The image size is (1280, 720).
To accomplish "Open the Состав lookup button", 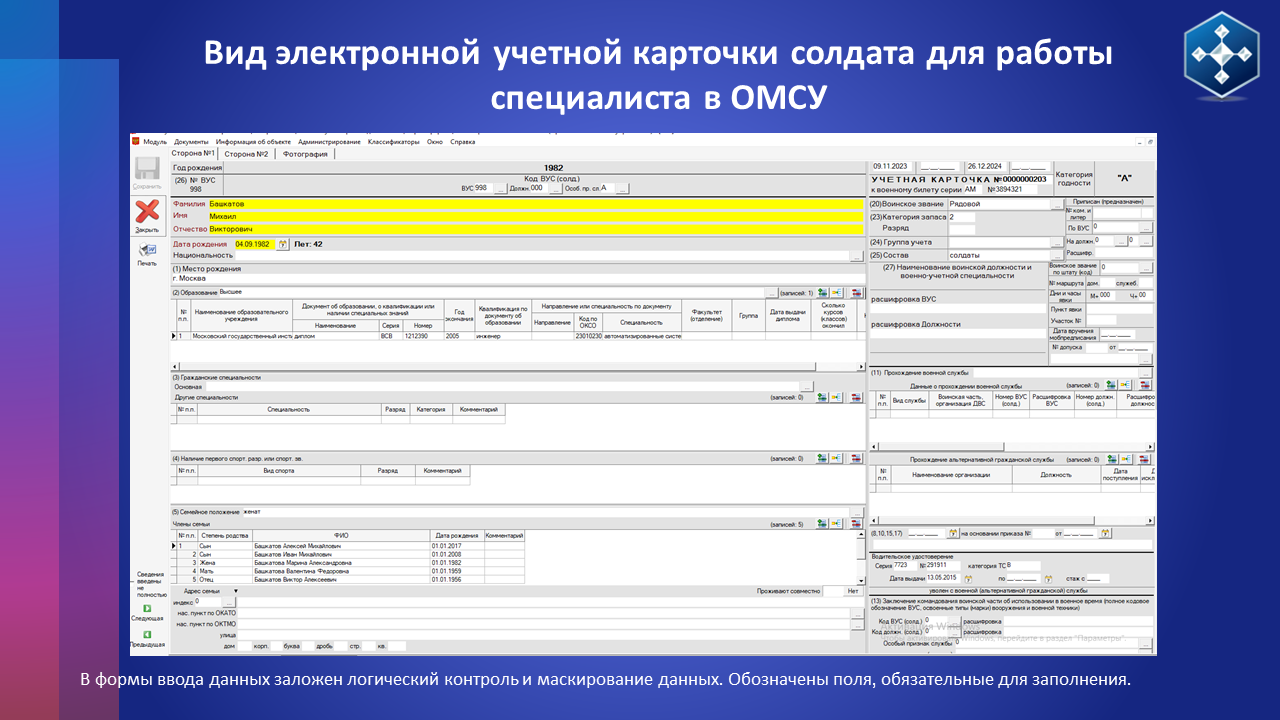I will pos(1057,255).
